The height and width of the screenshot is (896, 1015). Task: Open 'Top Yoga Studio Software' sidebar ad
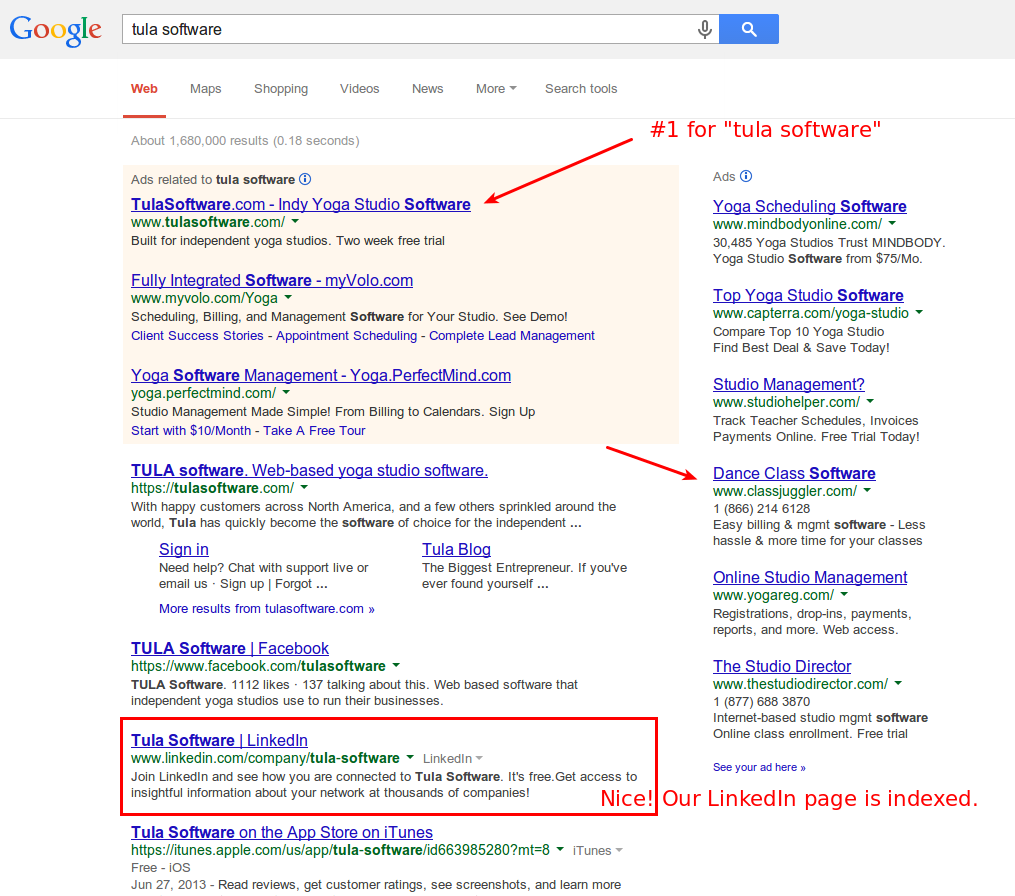(x=808, y=296)
